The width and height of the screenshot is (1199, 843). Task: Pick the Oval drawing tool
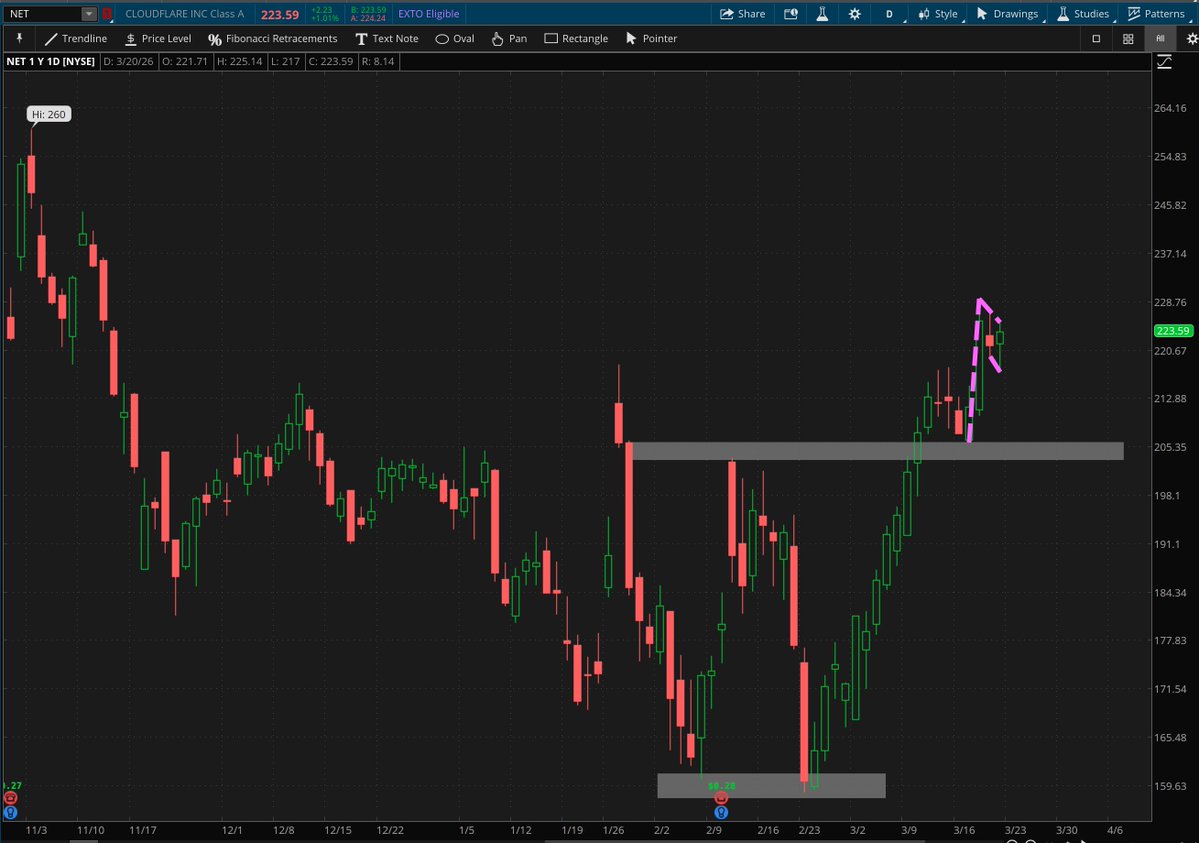455,38
